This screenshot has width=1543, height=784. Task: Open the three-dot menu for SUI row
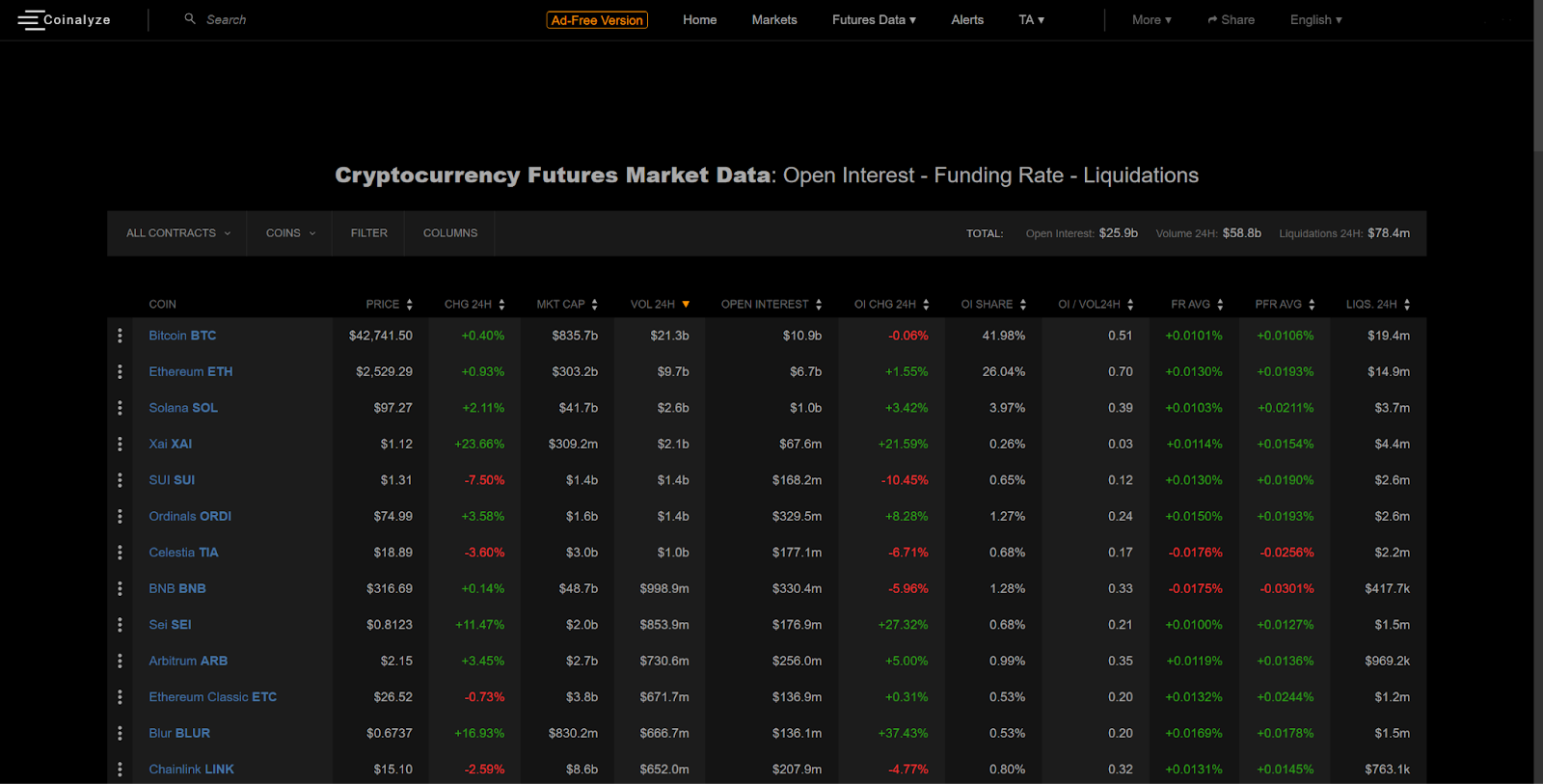click(120, 480)
